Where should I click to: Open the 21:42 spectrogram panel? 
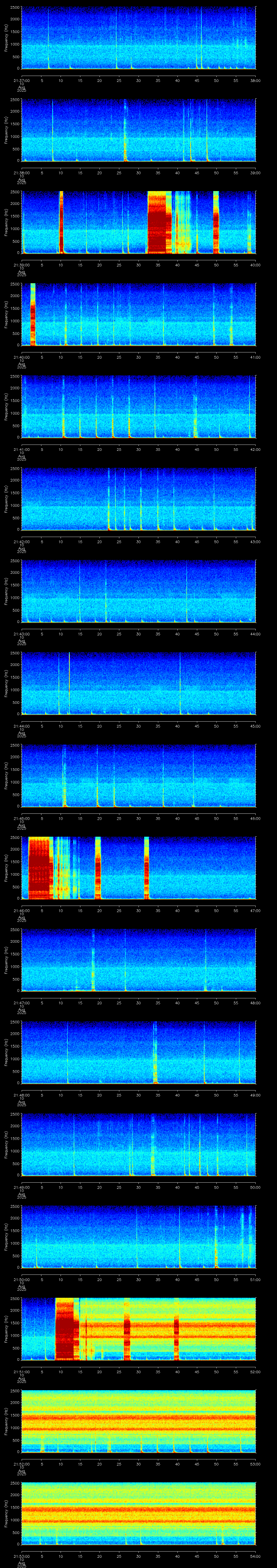point(138,499)
